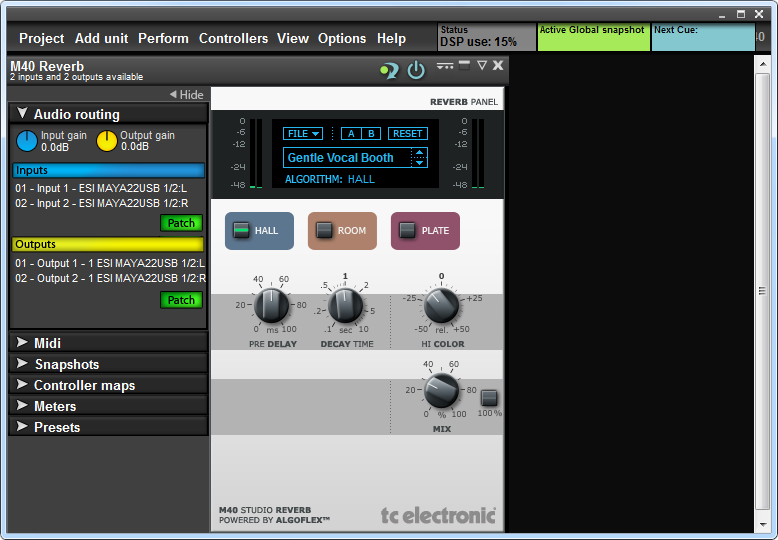The height and width of the screenshot is (540, 778).
Task: Open the Project menu
Action: pos(41,38)
